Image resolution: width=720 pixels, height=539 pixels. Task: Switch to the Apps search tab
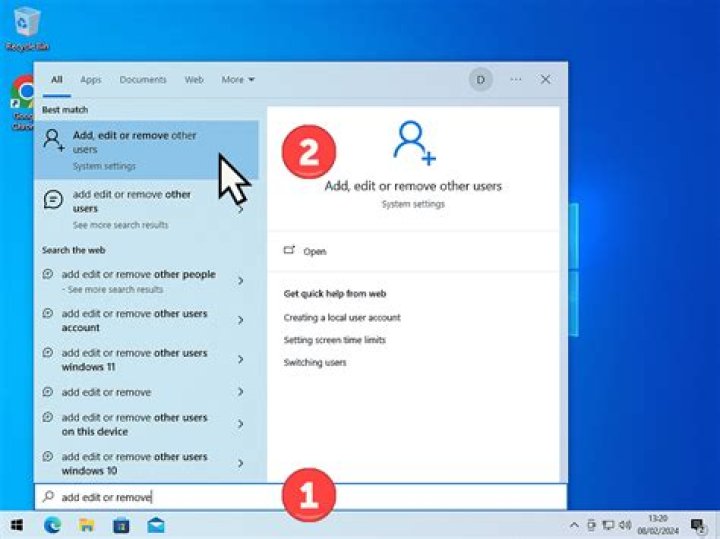[91, 80]
